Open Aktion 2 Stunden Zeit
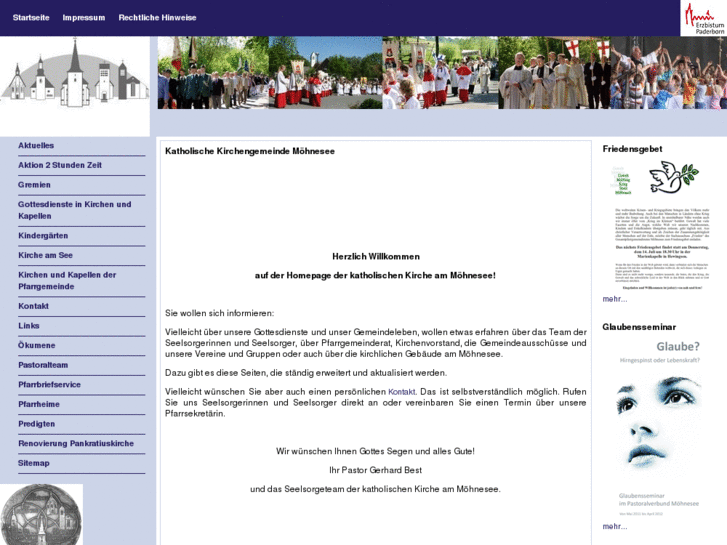The image size is (727, 545). tap(60, 165)
